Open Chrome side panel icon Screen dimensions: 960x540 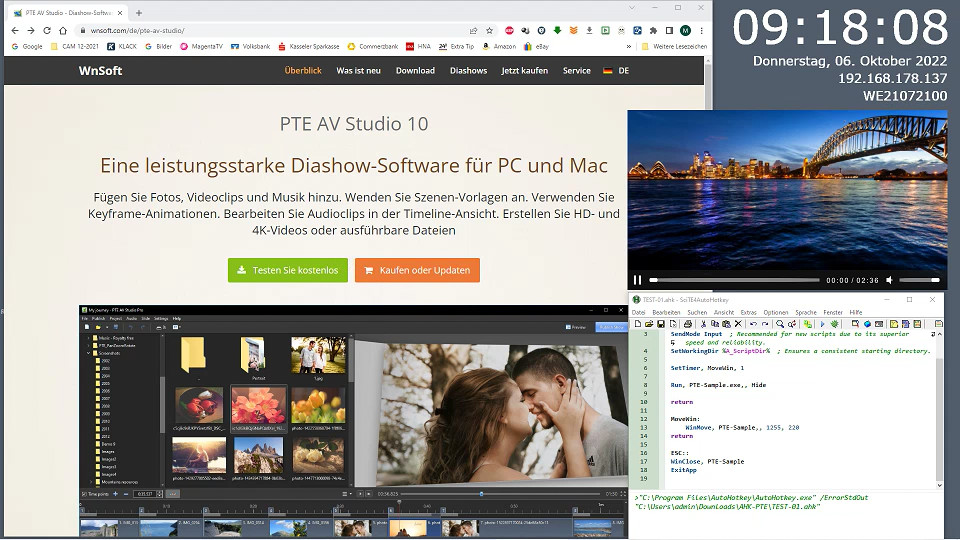click(669, 31)
